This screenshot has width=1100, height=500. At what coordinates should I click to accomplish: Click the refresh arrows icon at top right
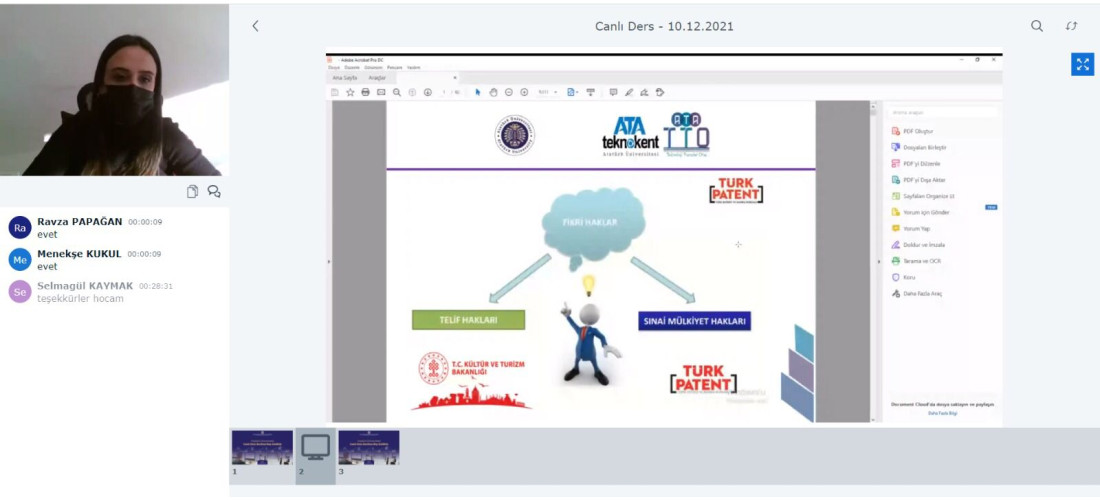pyautogui.click(x=1072, y=26)
